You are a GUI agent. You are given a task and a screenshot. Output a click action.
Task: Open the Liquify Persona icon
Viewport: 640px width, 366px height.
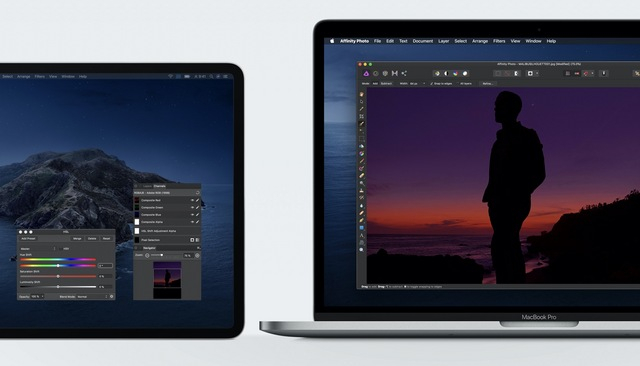coord(376,73)
